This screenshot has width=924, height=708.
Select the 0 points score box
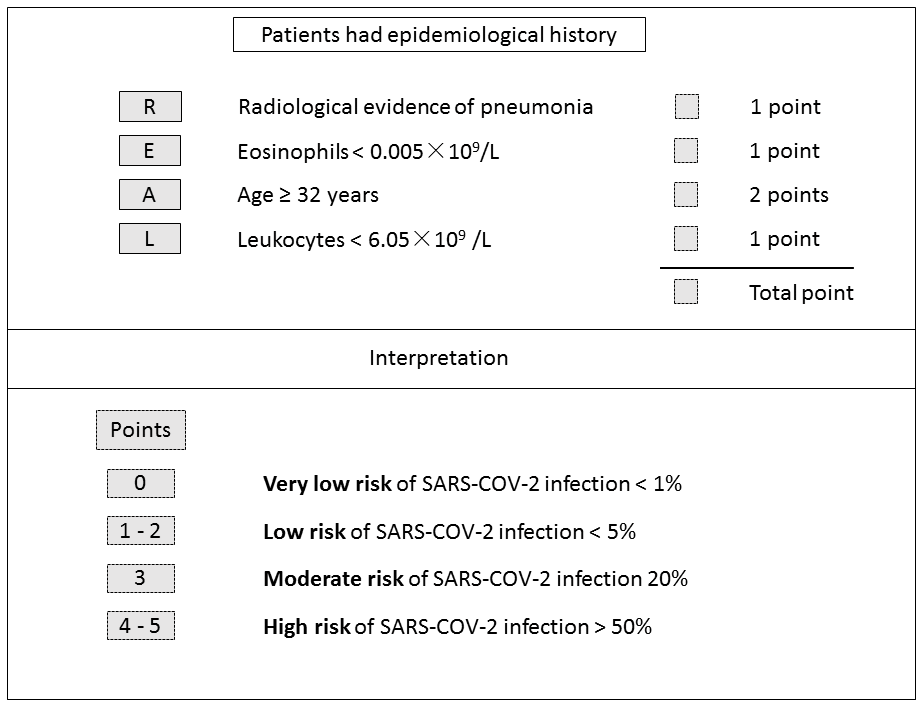pos(140,484)
